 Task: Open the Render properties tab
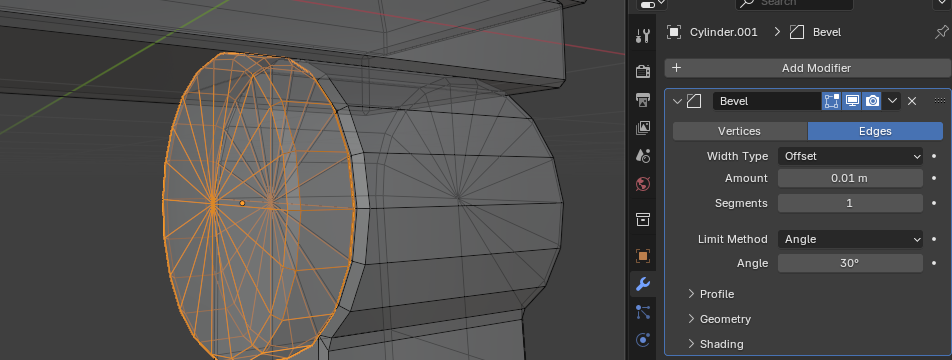click(643, 71)
